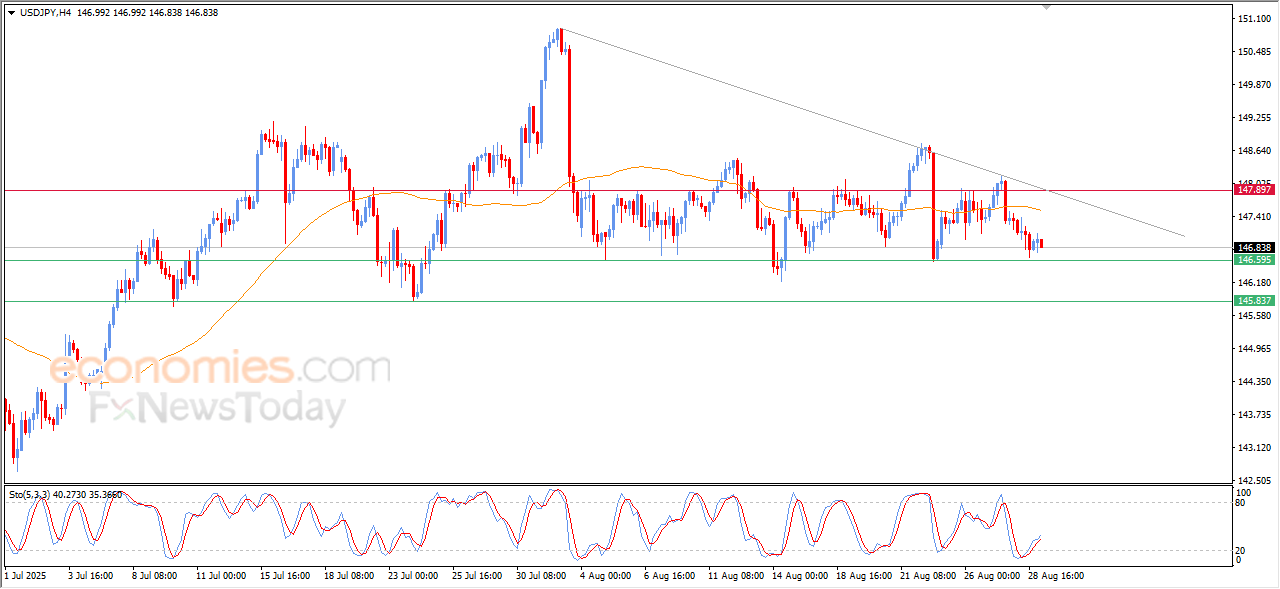The height and width of the screenshot is (589, 1280).
Task: Click the 4 Aug 00:00 date label
Action: [x=606, y=576]
